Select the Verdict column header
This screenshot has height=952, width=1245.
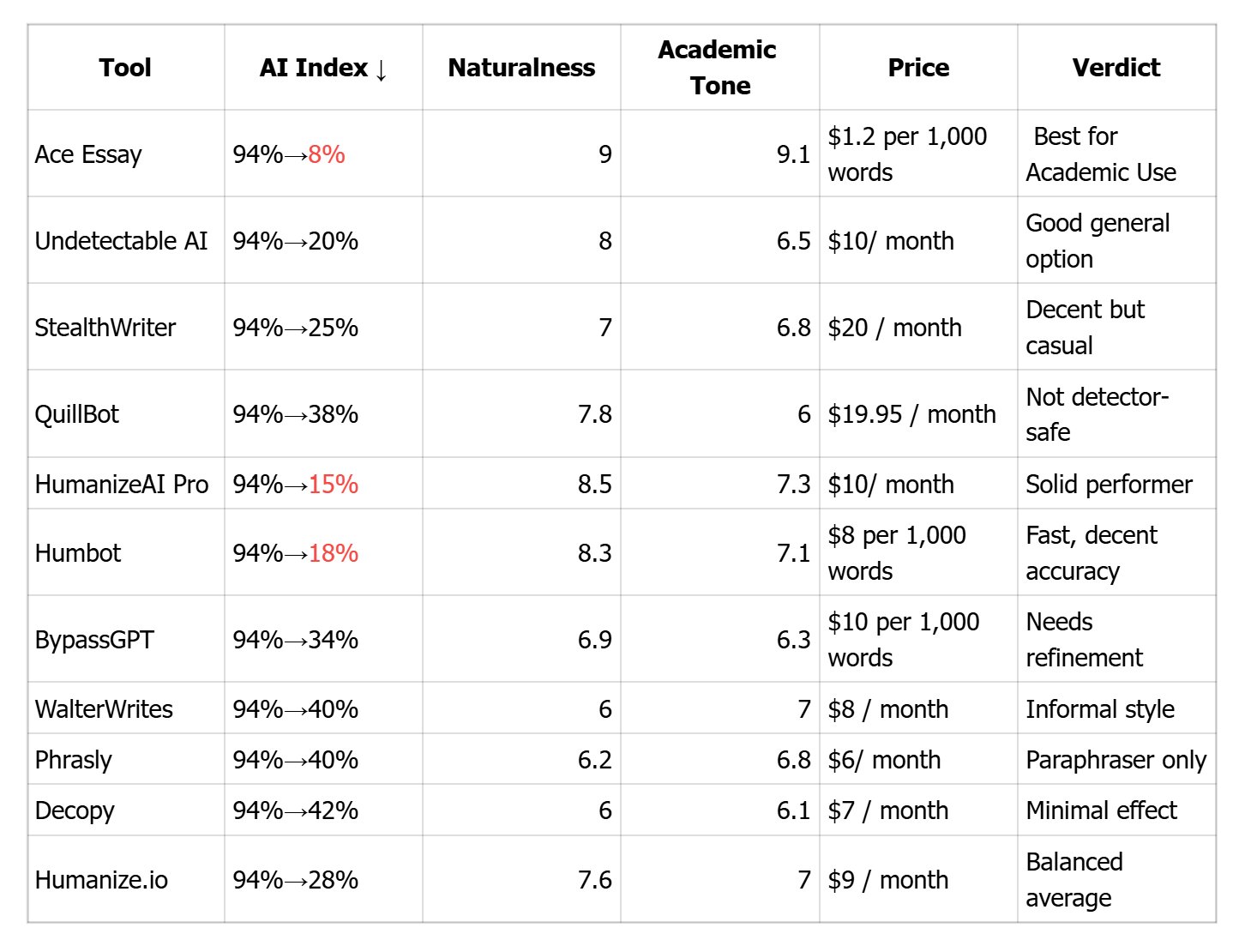[1116, 68]
